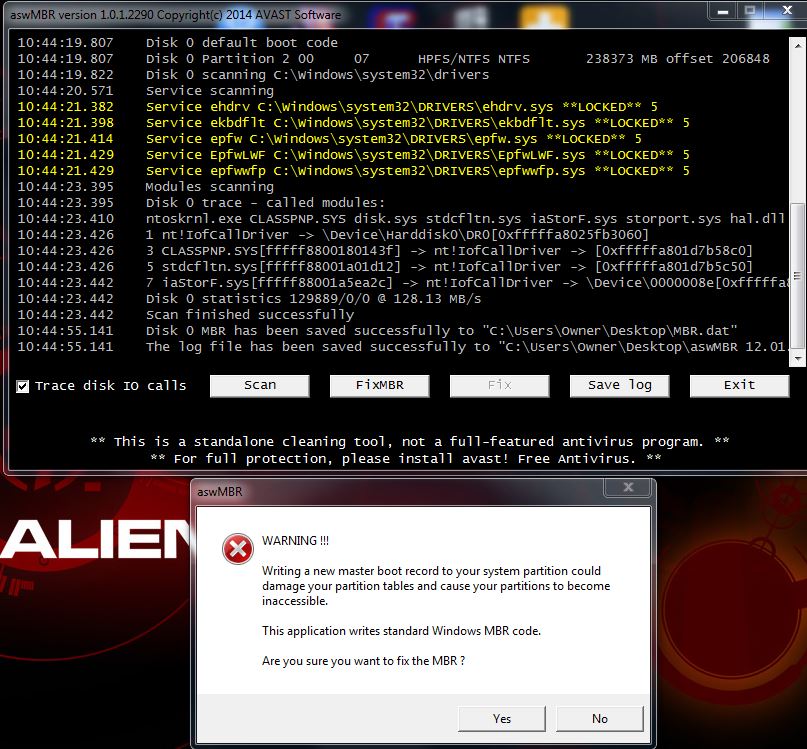This screenshot has height=749, width=807.
Task: Click the log scrollbar down arrow
Action: [797, 359]
